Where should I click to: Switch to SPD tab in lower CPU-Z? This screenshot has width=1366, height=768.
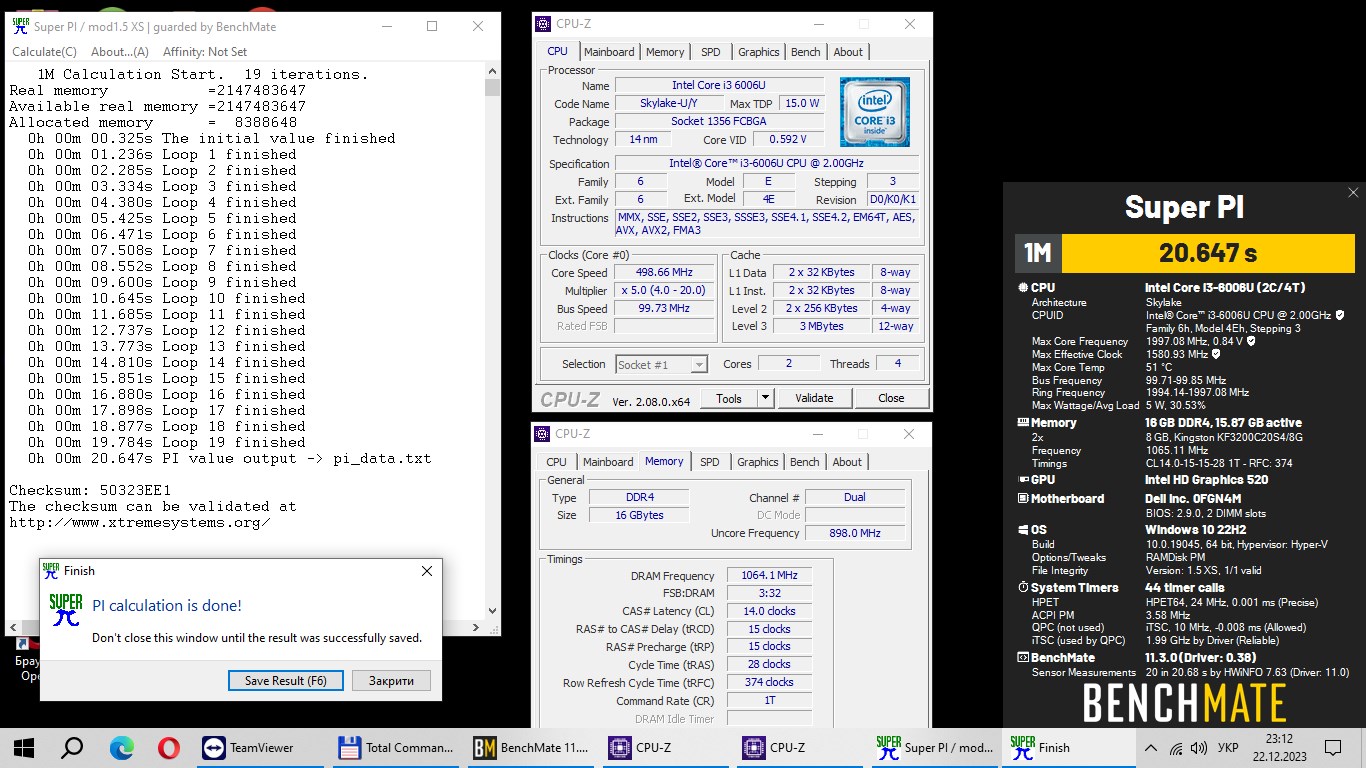click(709, 462)
